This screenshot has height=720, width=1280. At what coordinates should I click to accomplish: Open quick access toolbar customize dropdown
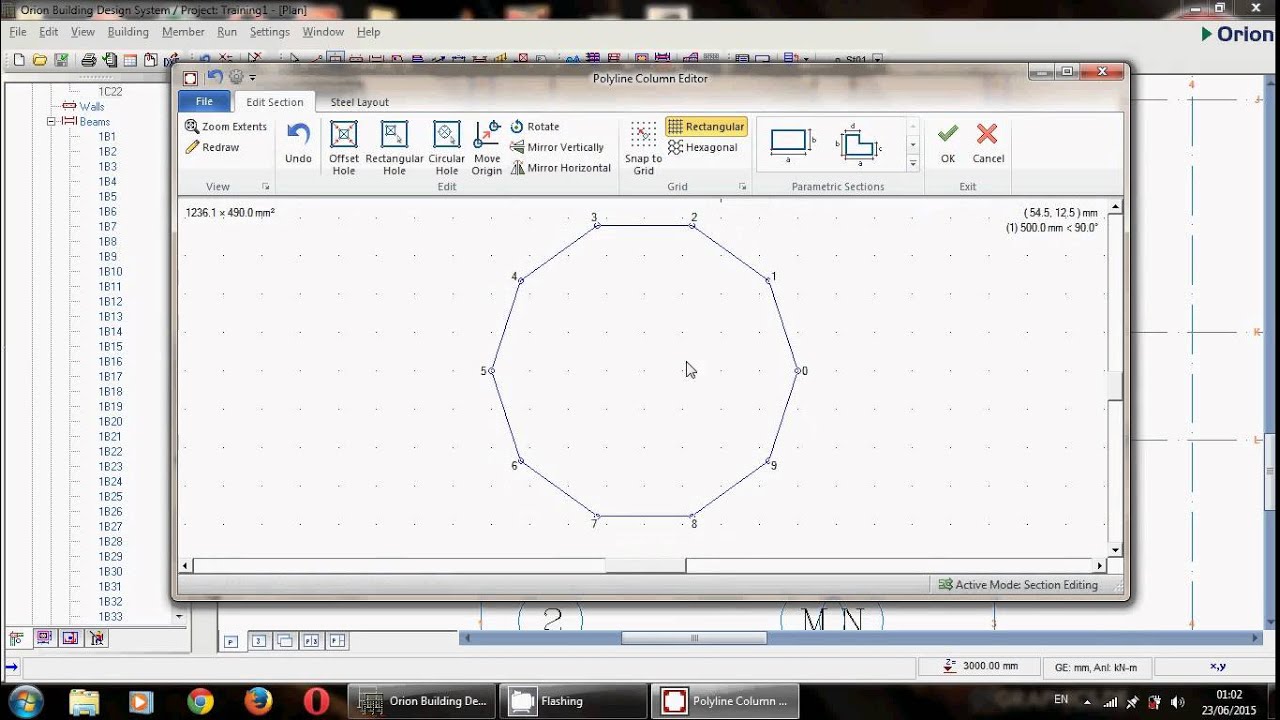coord(252,78)
